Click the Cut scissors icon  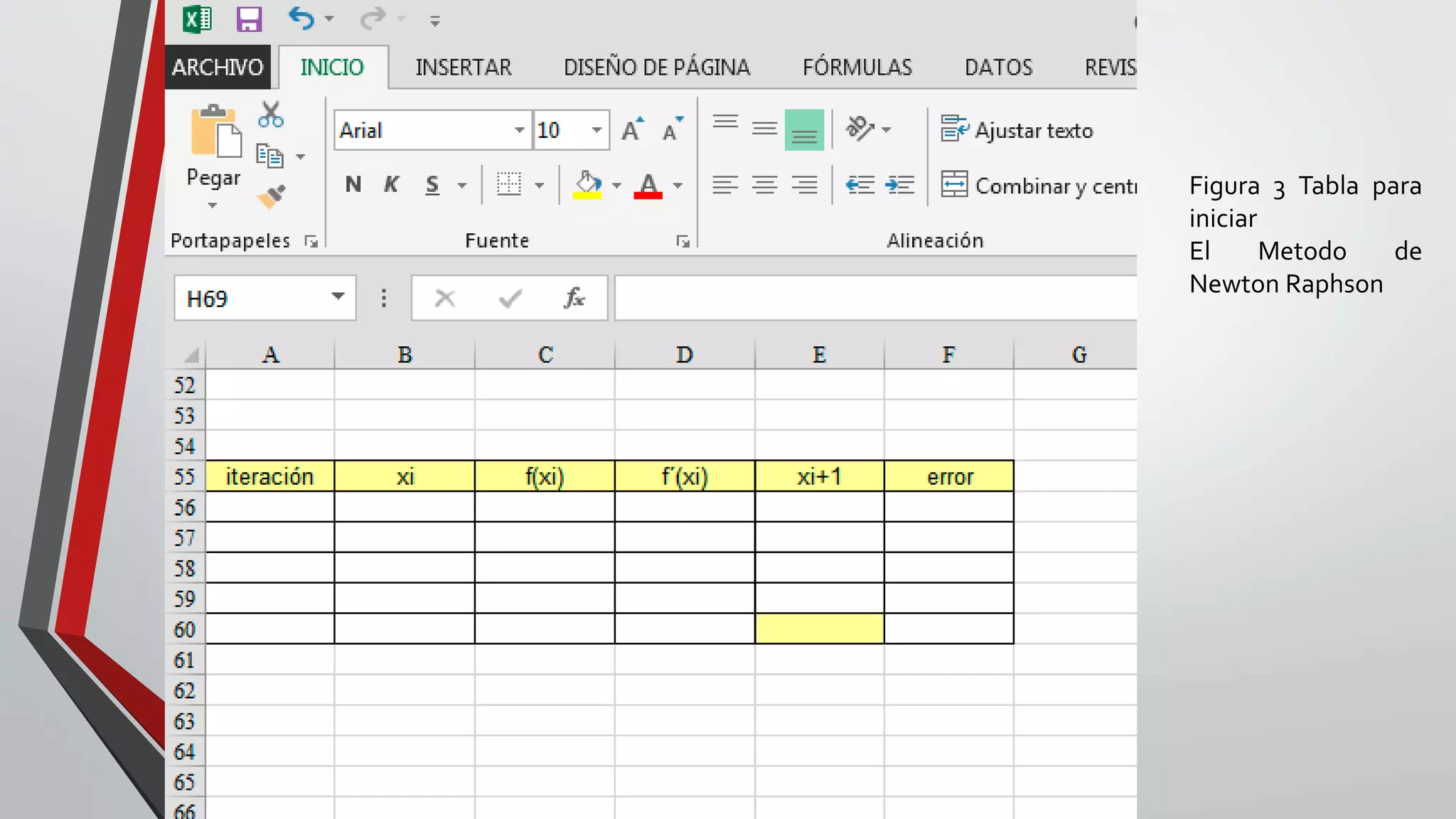pos(271,114)
